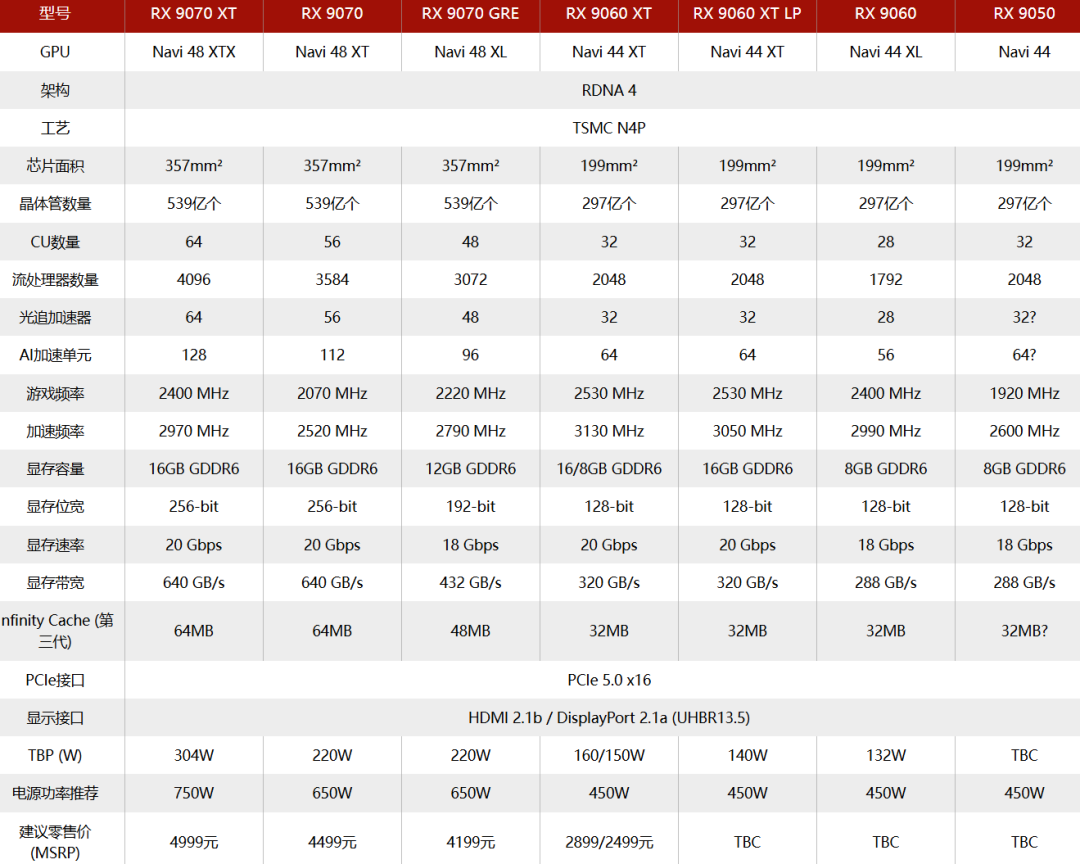Image resolution: width=1080 pixels, height=864 pixels.
Task: Click the 304W TBP value
Action: (194, 756)
